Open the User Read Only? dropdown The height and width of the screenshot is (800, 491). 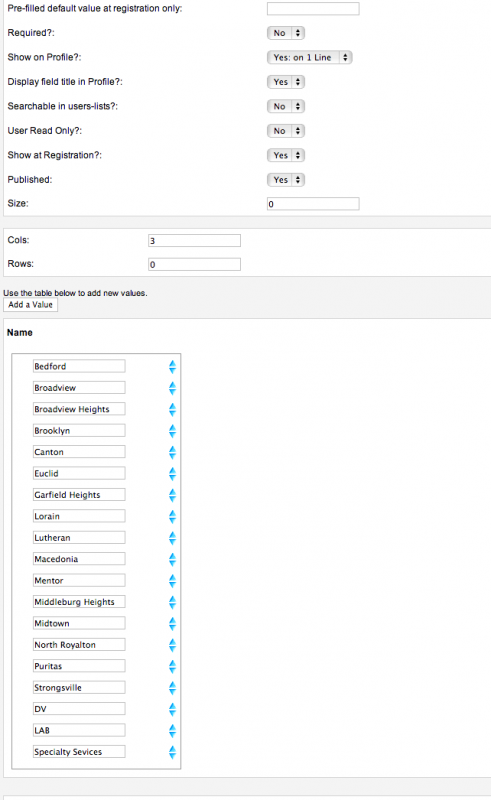tap(286, 131)
